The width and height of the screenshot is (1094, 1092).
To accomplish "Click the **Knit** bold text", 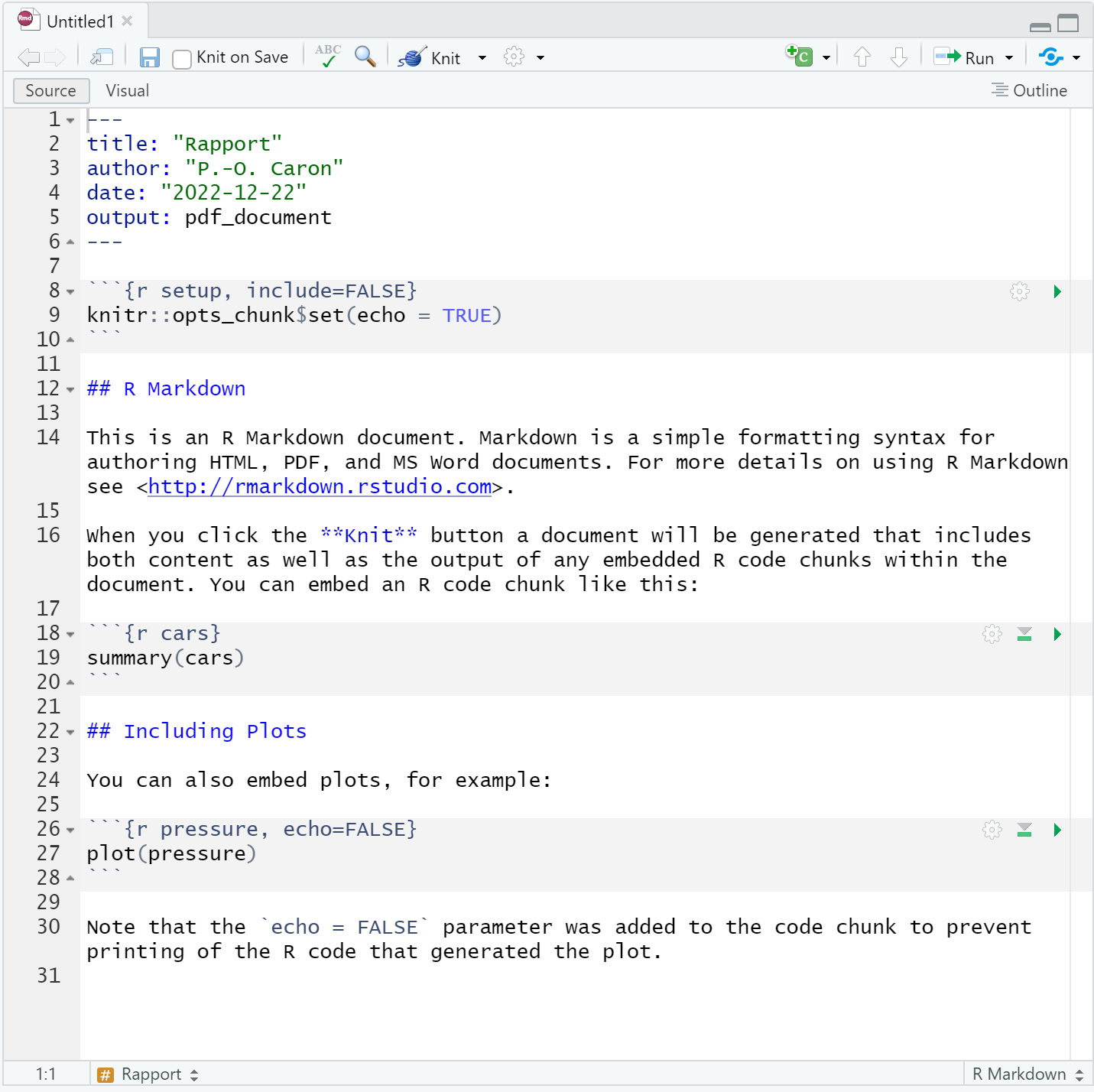I will click(369, 535).
